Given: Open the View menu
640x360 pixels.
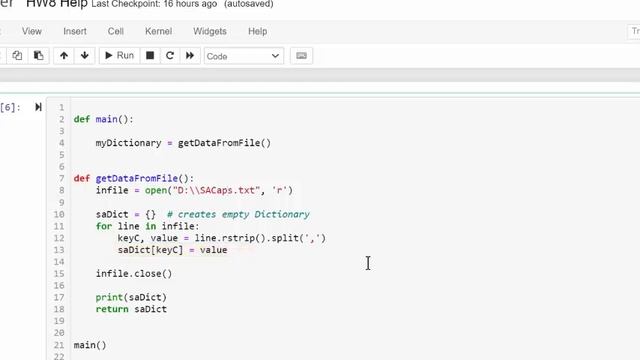Looking at the screenshot, I should coord(32,31).
